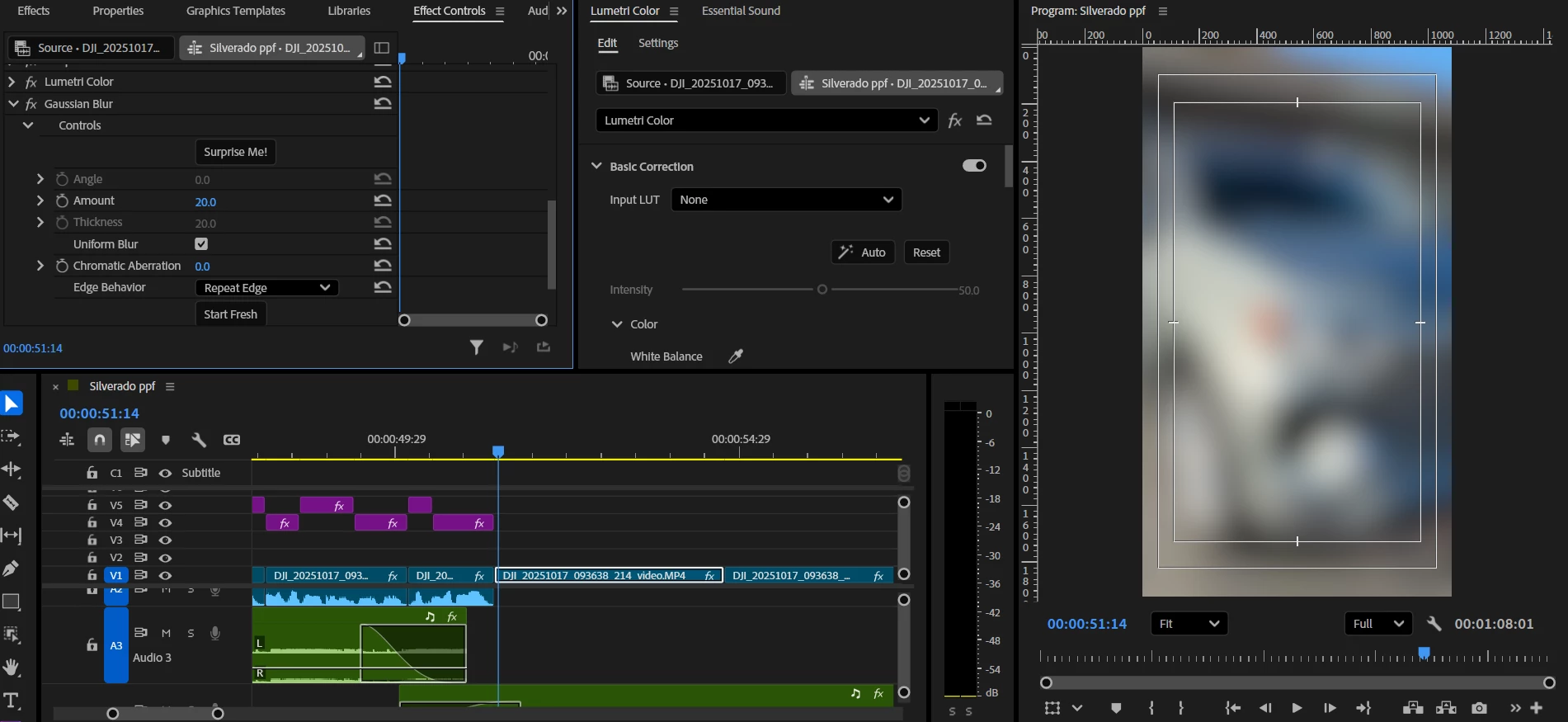Switch to the Properties tab
This screenshot has width=1568, height=722.
tap(118, 11)
